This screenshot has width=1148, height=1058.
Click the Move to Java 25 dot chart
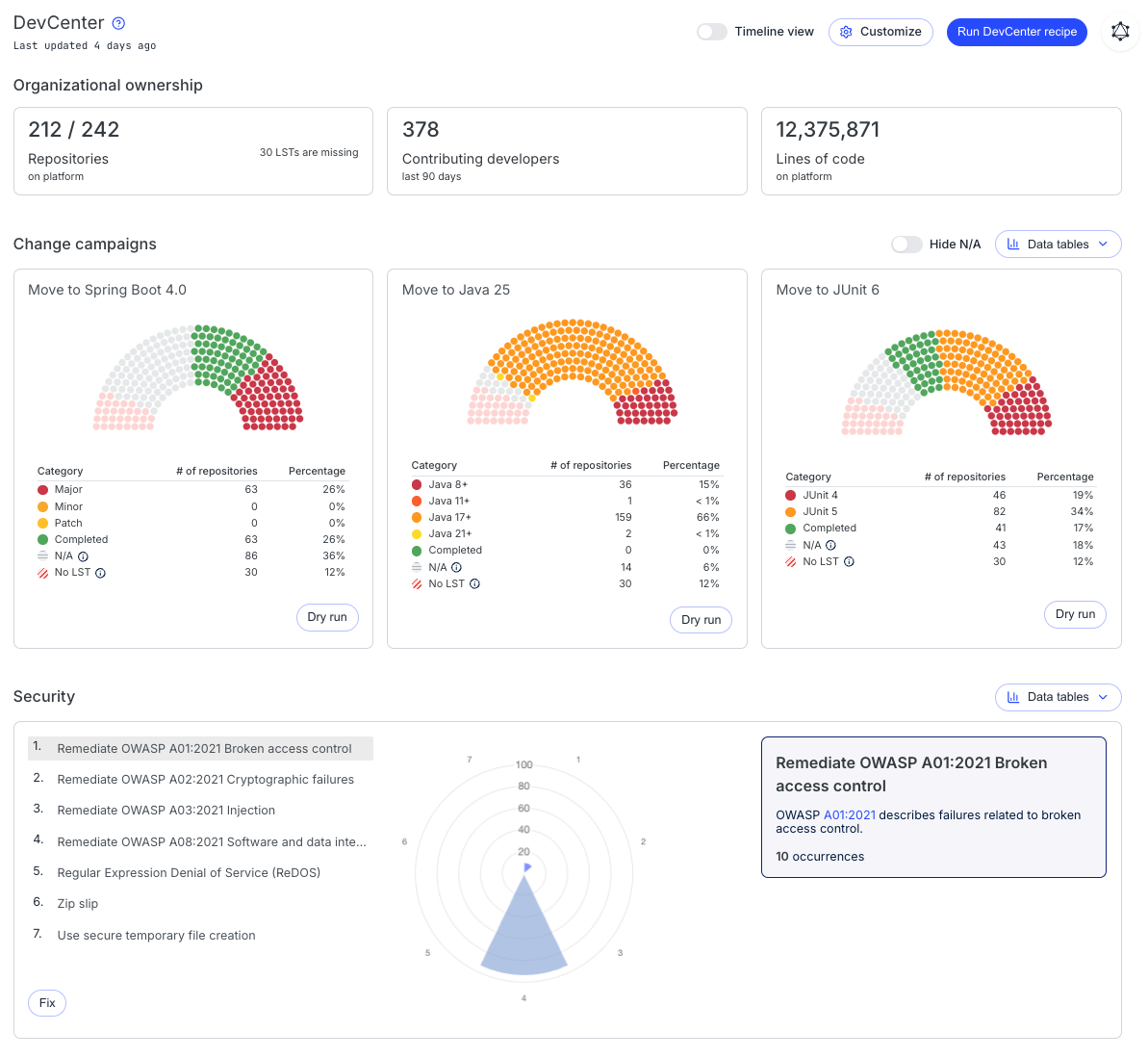pyautogui.click(x=572, y=373)
